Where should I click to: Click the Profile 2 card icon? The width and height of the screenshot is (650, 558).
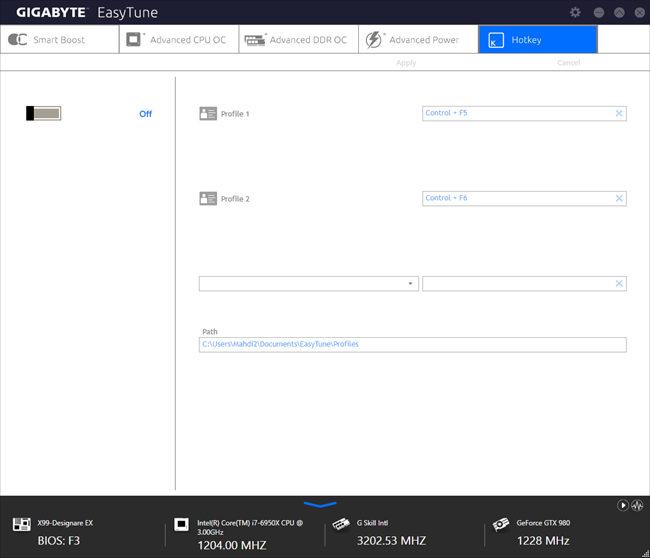pyautogui.click(x=208, y=198)
